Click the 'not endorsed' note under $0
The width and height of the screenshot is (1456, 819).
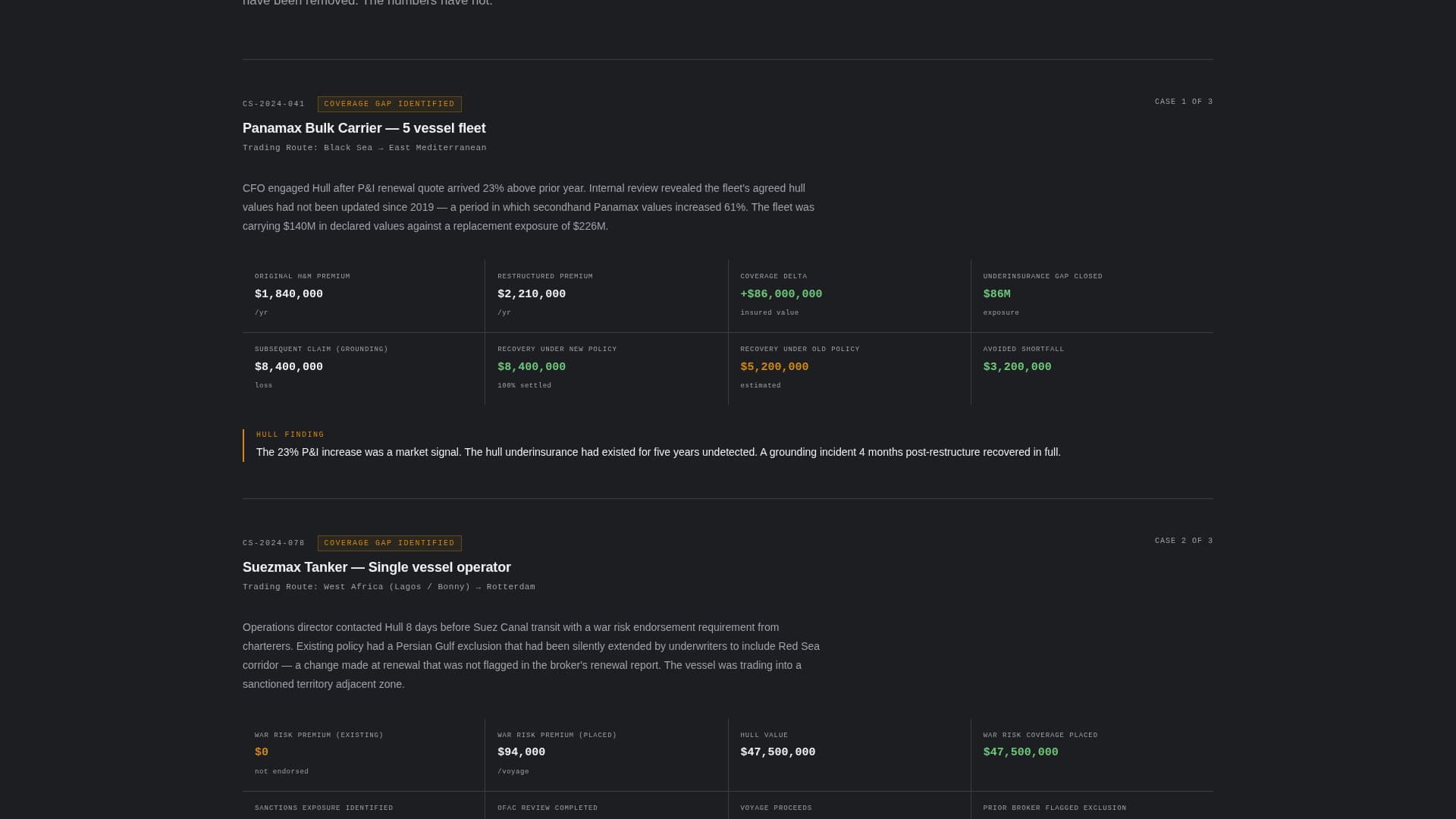point(281,772)
